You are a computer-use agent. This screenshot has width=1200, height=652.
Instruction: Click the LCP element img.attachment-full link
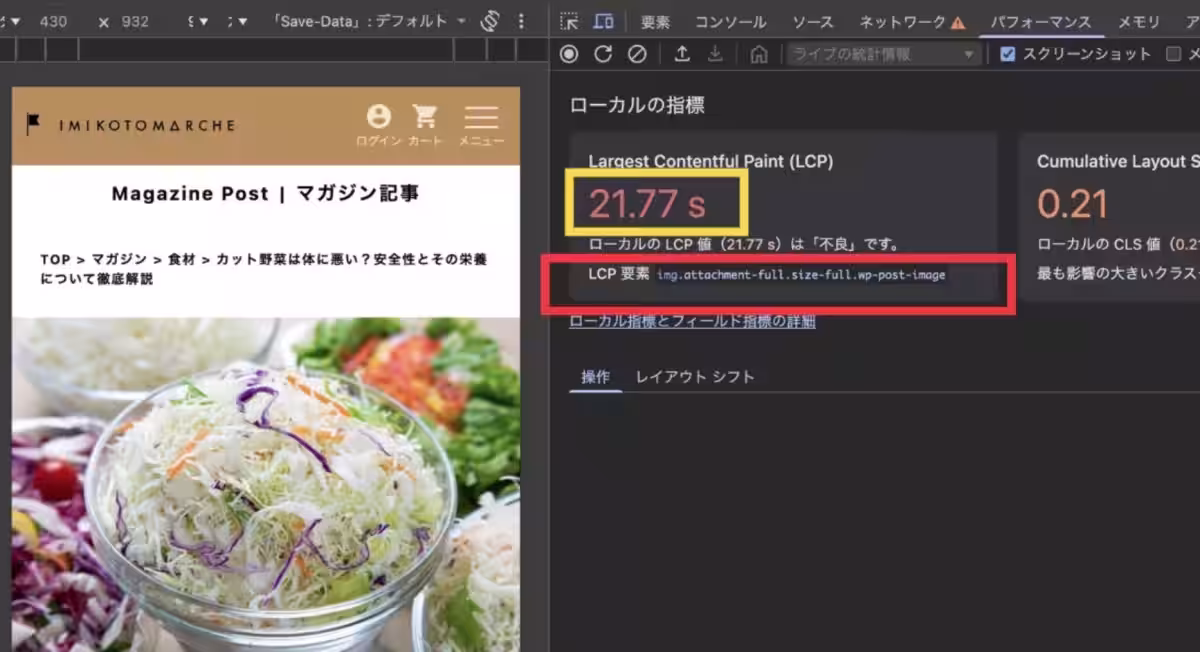pyautogui.click(x=800, y=274)
